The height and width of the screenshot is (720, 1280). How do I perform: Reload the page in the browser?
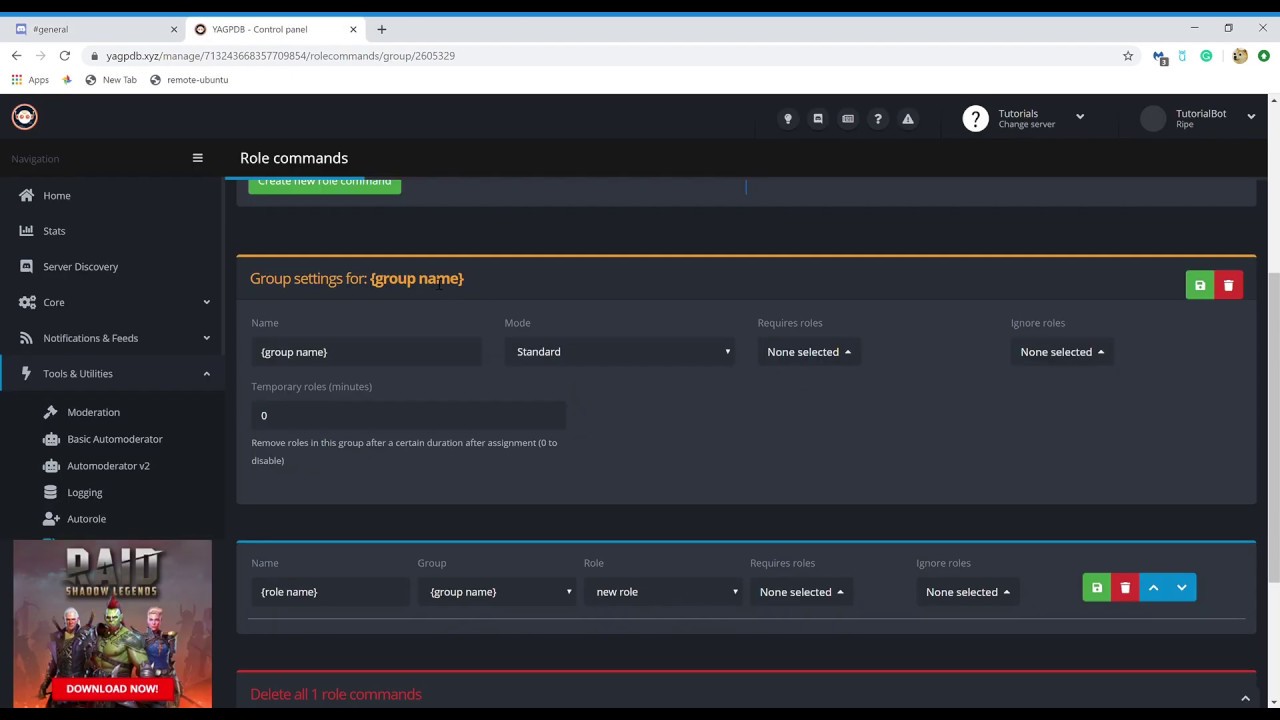65,56
